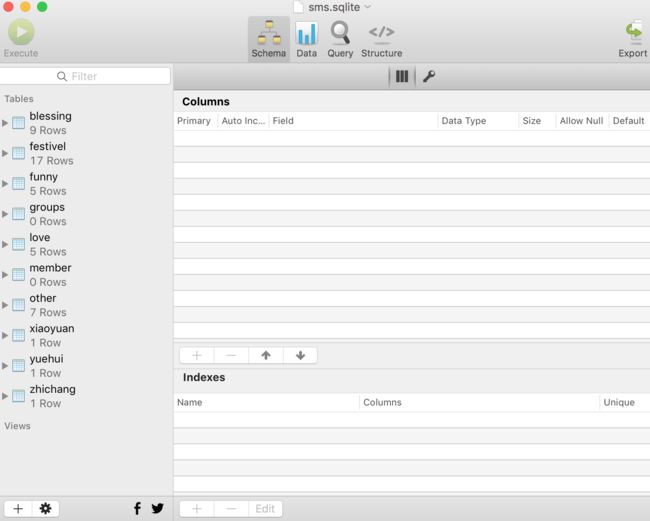The height and width of the screenshot is (521, 650).
Task: Expand the yuehui table
Action: click(5, 366)
